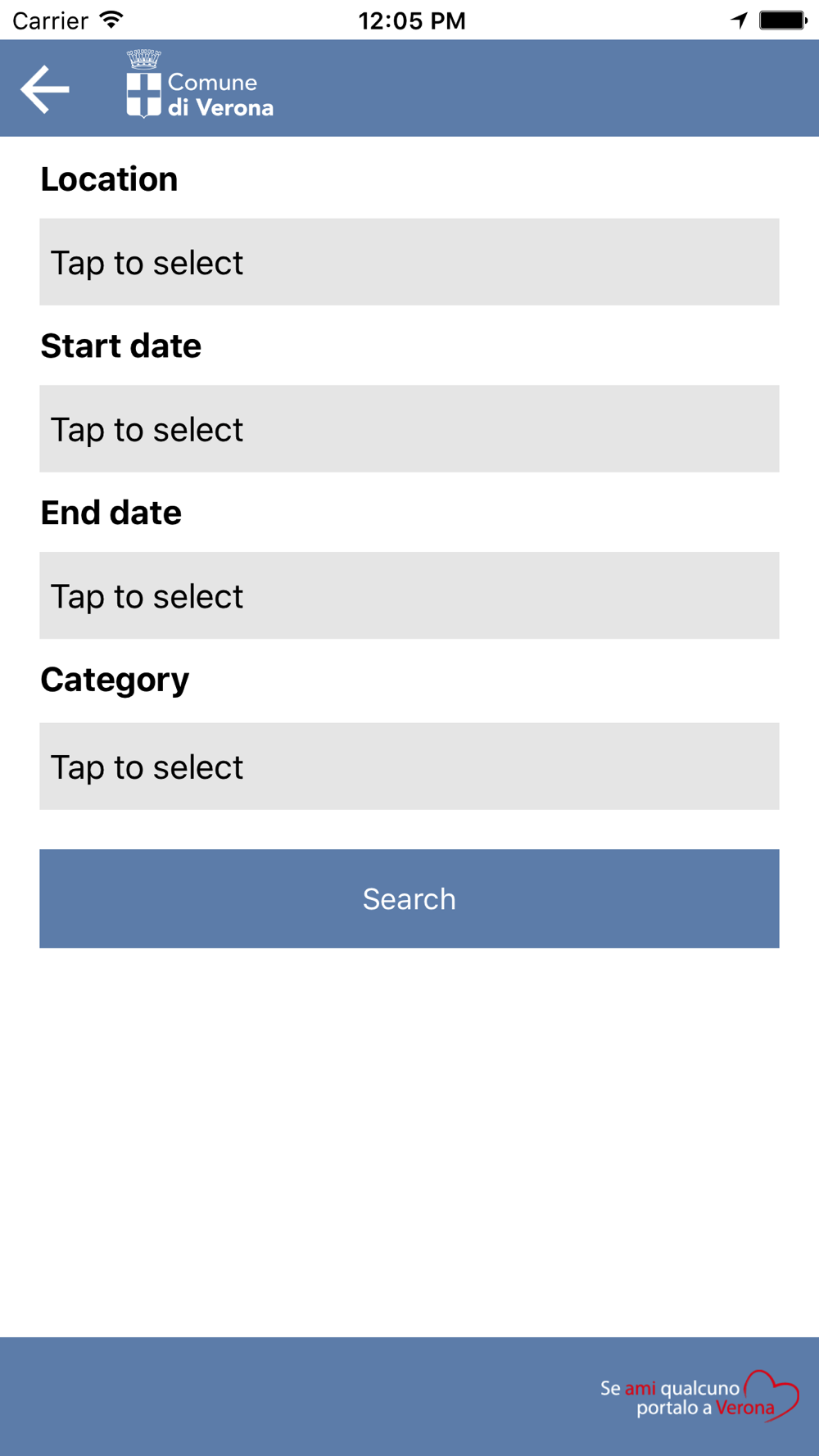This screenshot has height=1456, width=819.
Task: Go back using the left arrow
Action: [x=45, y=88]
